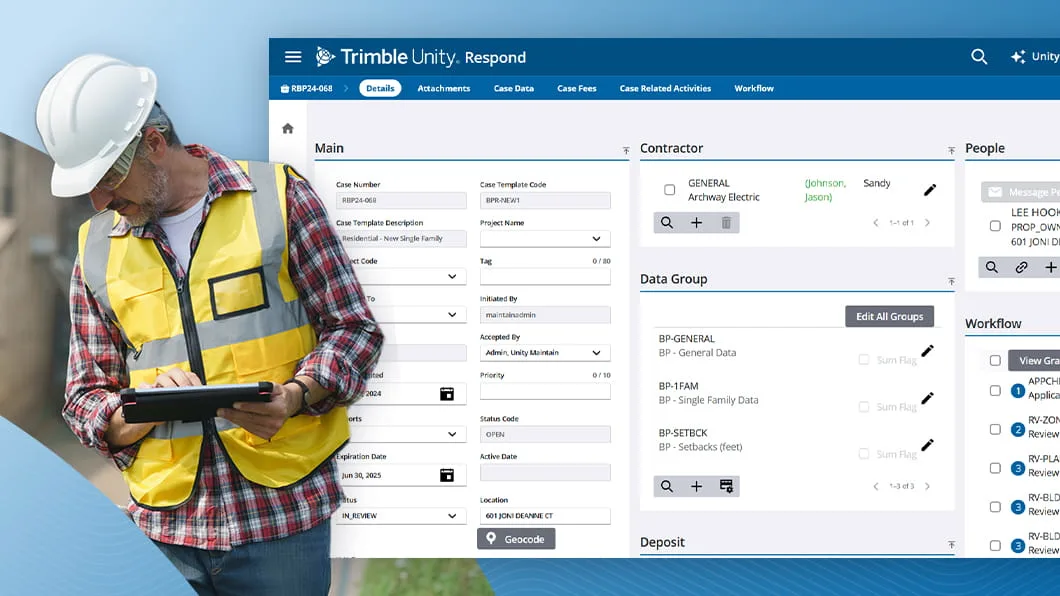Check the RV-PLA workflow step checkbox
This screenshot has height=596, width=1060.
[x=995, y=468]
